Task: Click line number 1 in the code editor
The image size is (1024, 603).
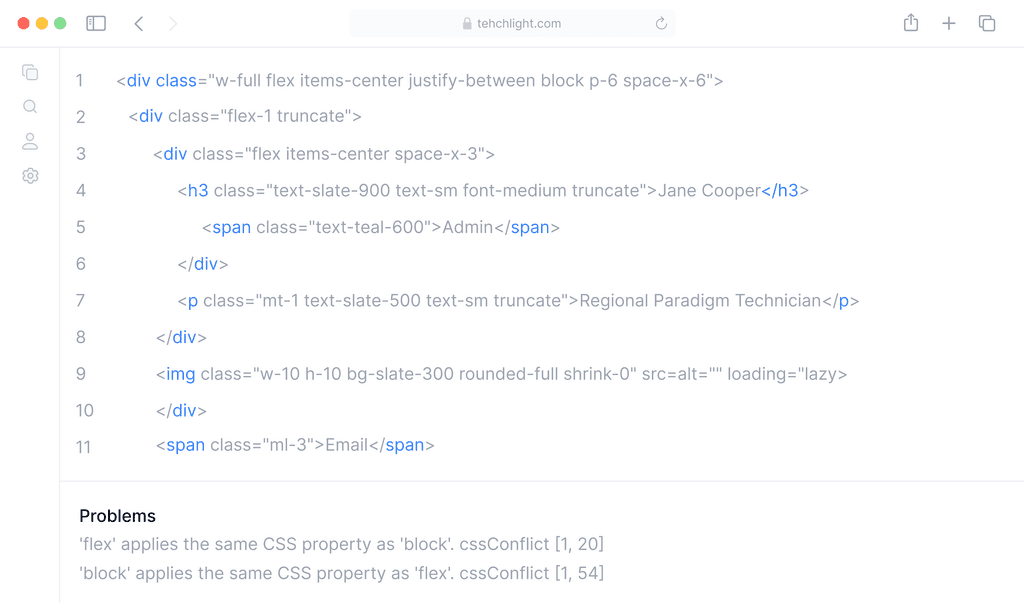Action: (x=80, y=80)
